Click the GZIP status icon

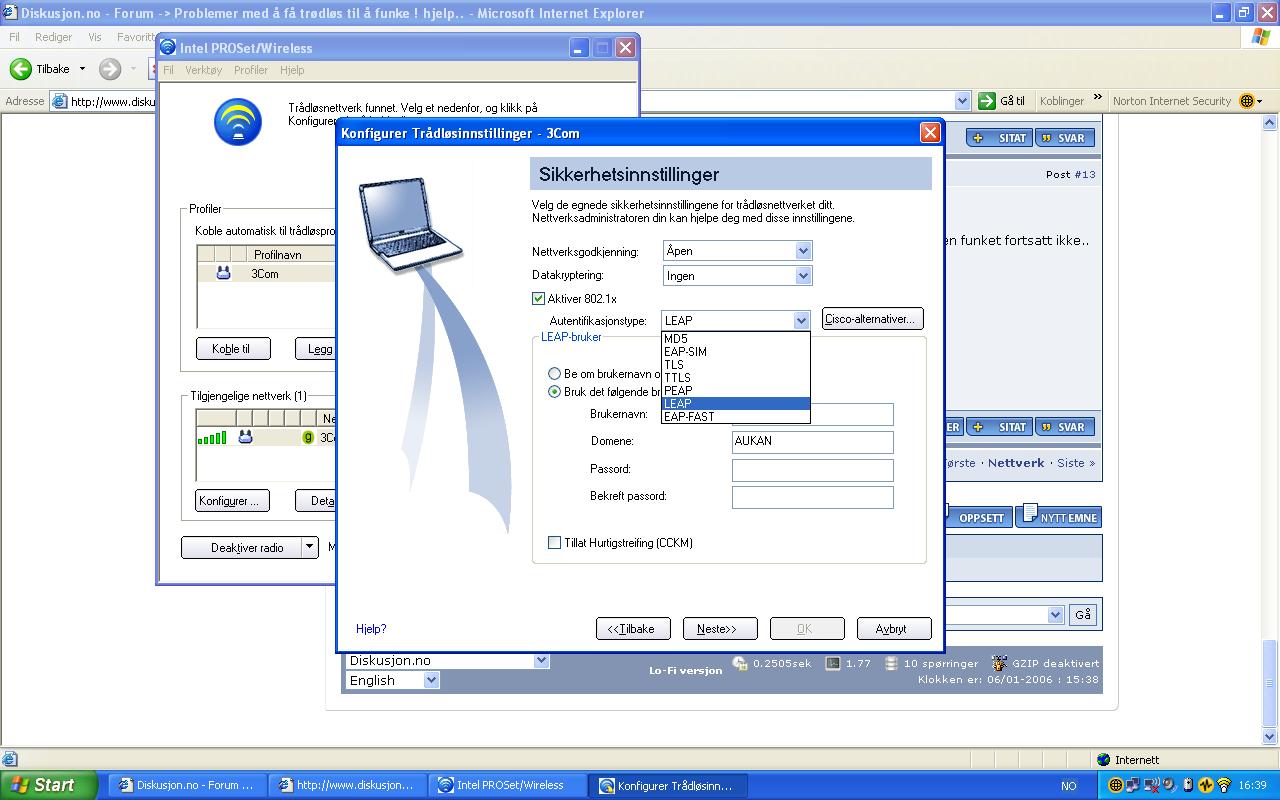point(999,663)
